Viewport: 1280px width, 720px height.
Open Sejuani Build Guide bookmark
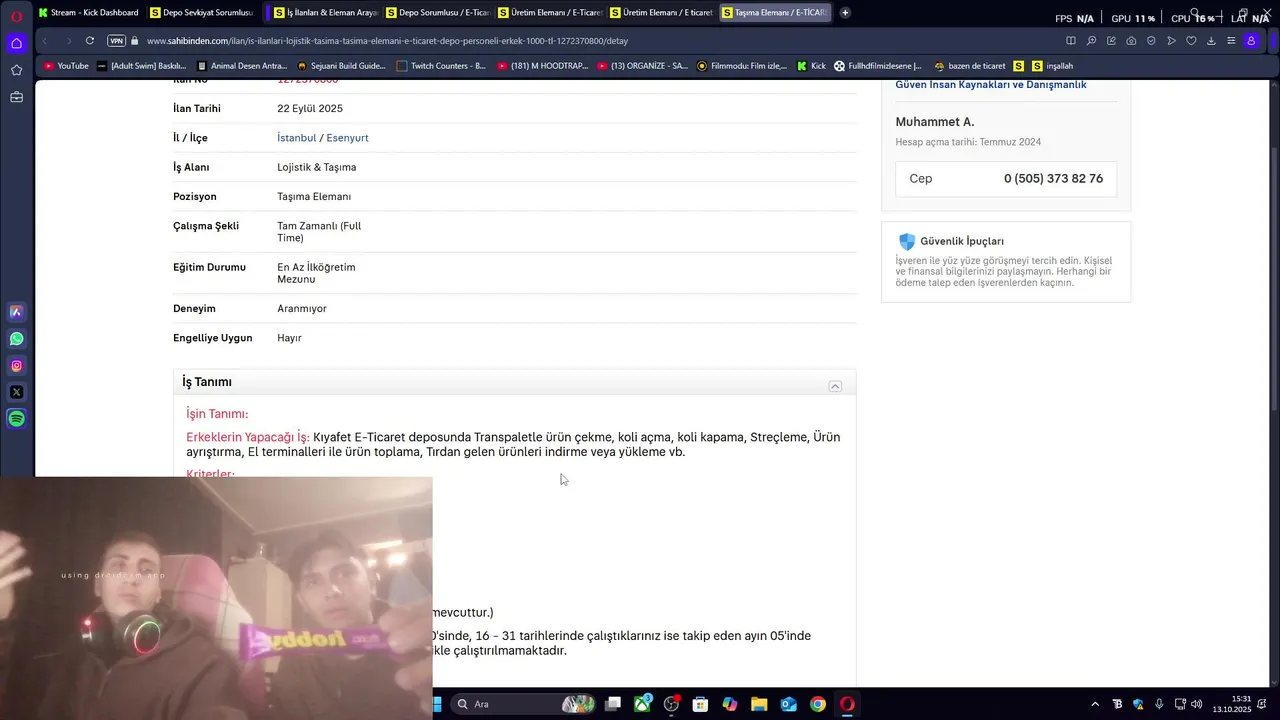[341, 66]
